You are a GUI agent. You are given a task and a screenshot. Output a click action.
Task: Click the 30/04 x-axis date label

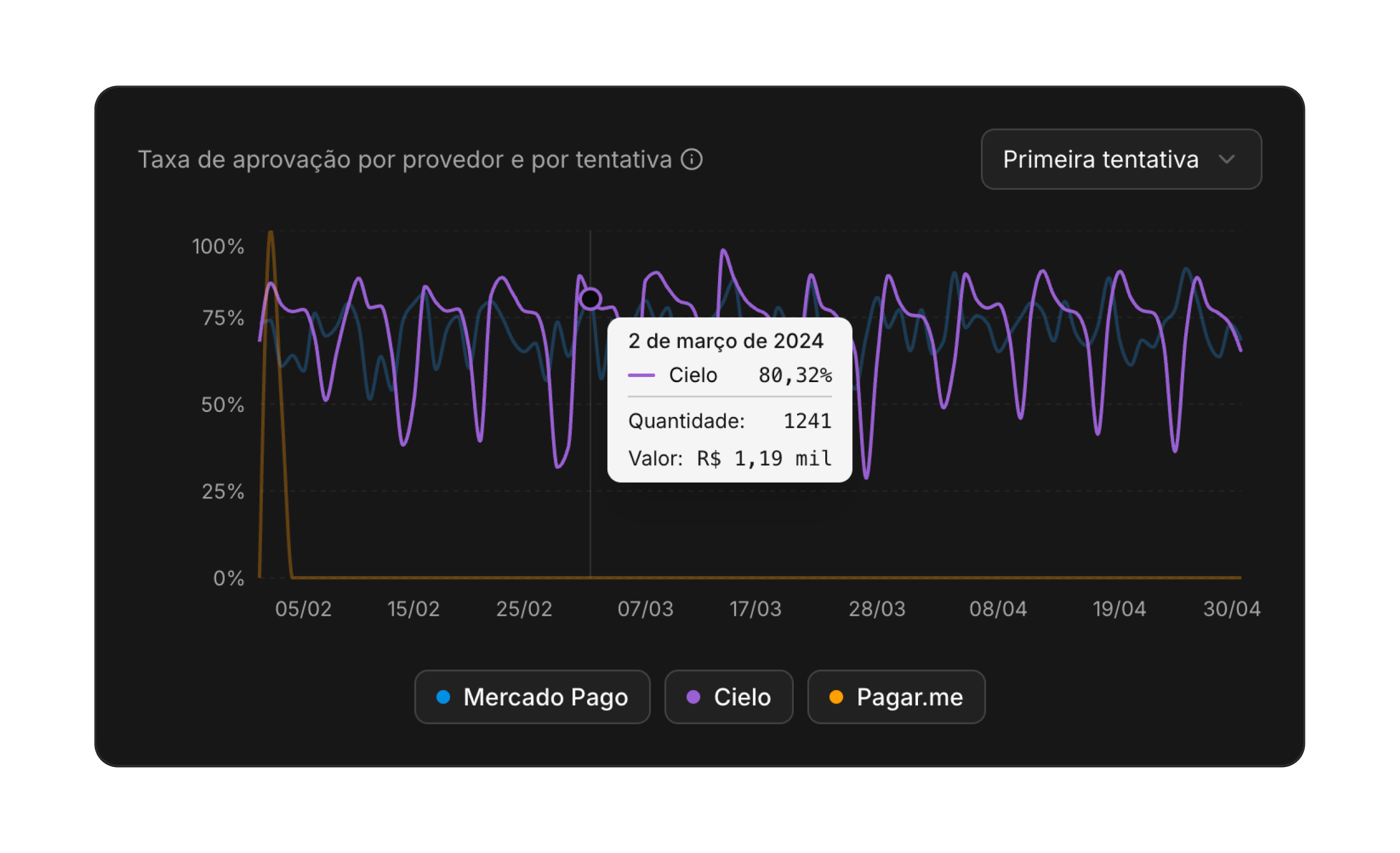(x=1232, y=609)
